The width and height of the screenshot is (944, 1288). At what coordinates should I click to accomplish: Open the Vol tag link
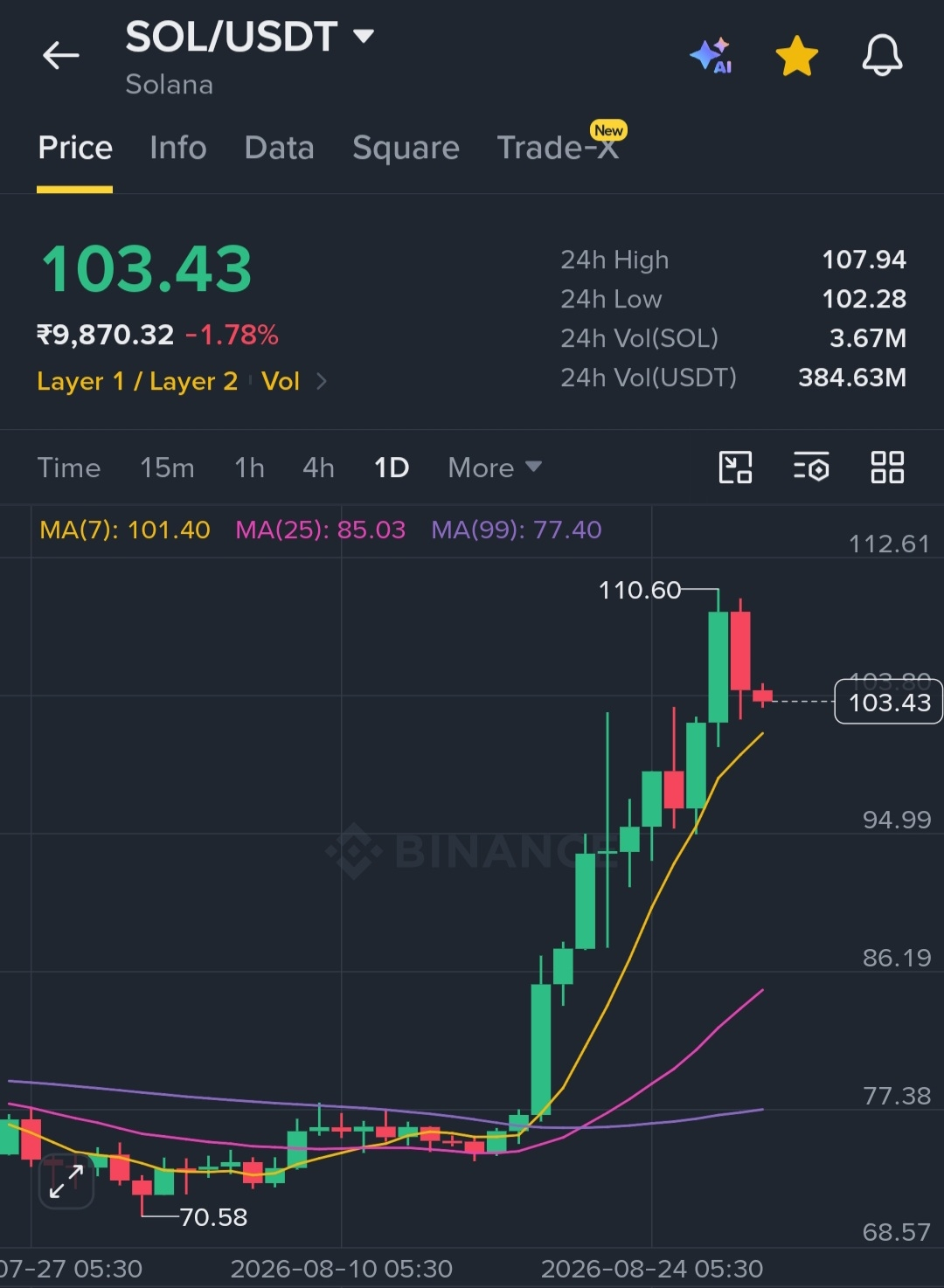[x=281, y=381]
